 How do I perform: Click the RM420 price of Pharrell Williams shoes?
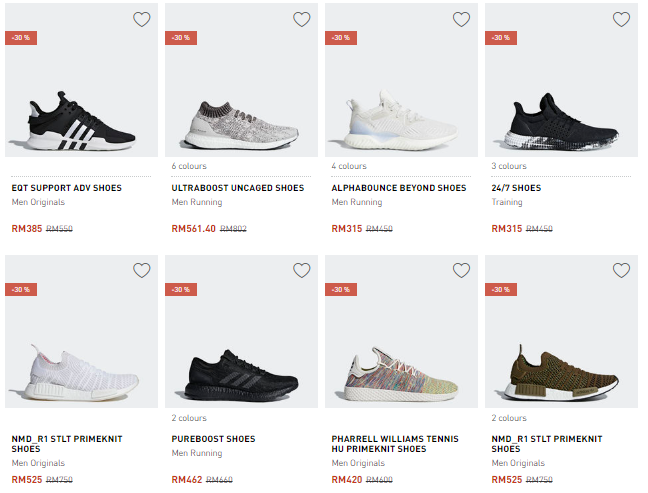click(346, 480)
